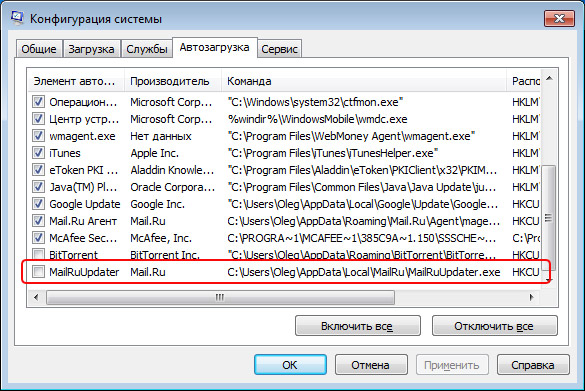Open the Загрузка tab
This screenshot has width=585, height=391.
click(x=91, y=49)
